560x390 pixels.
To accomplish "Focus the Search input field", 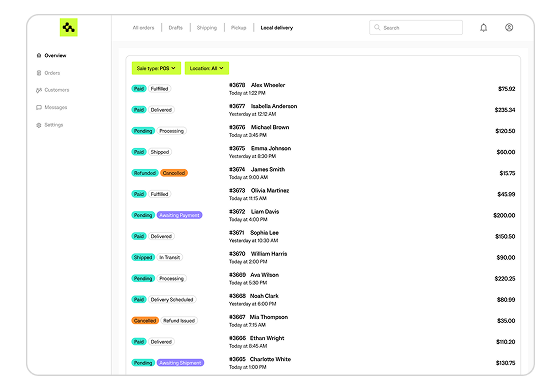I will (416, 28).
